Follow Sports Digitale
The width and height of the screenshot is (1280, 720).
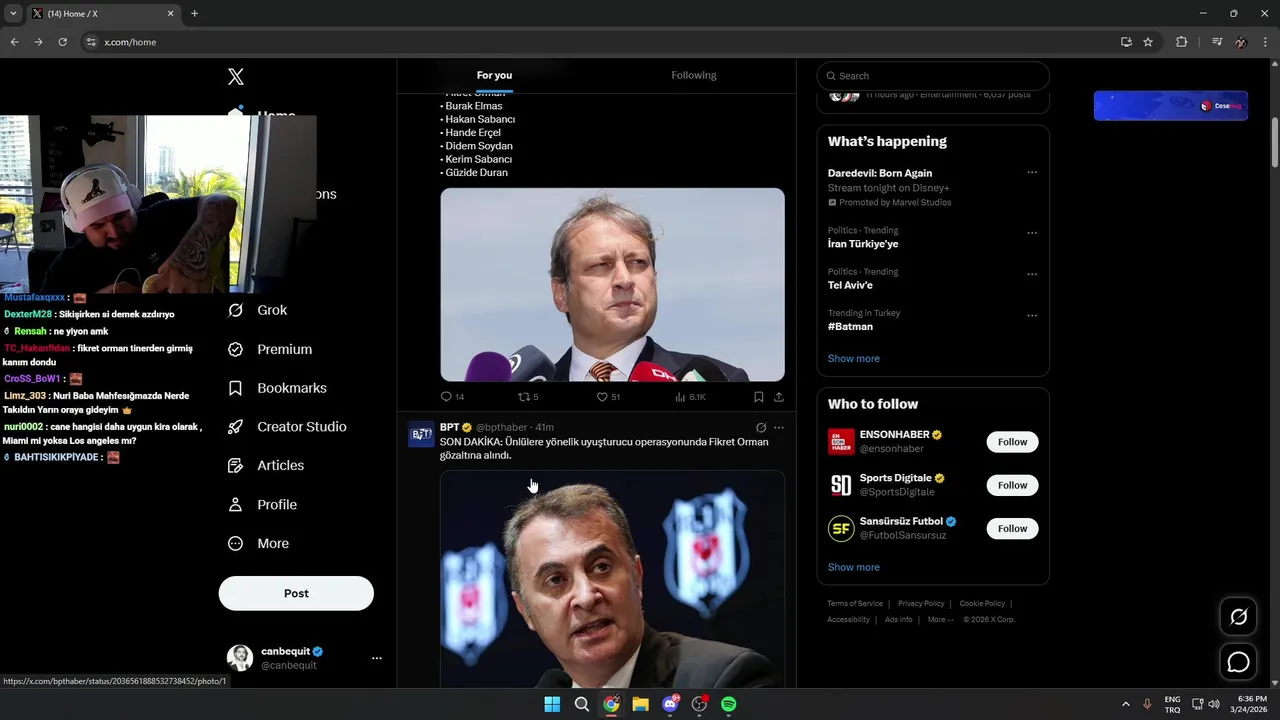(1012, 485)
